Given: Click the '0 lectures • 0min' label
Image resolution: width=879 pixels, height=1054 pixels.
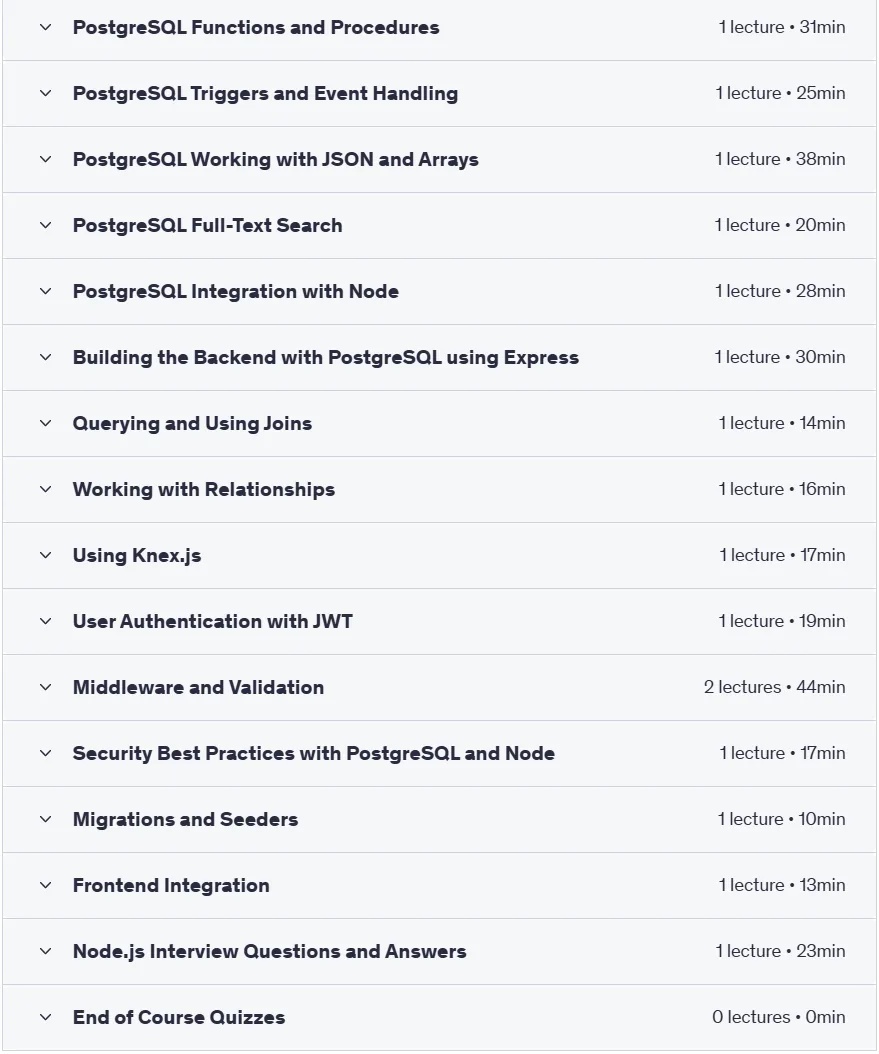Looking at the screenshot, I should click(x=778, y=1017).
